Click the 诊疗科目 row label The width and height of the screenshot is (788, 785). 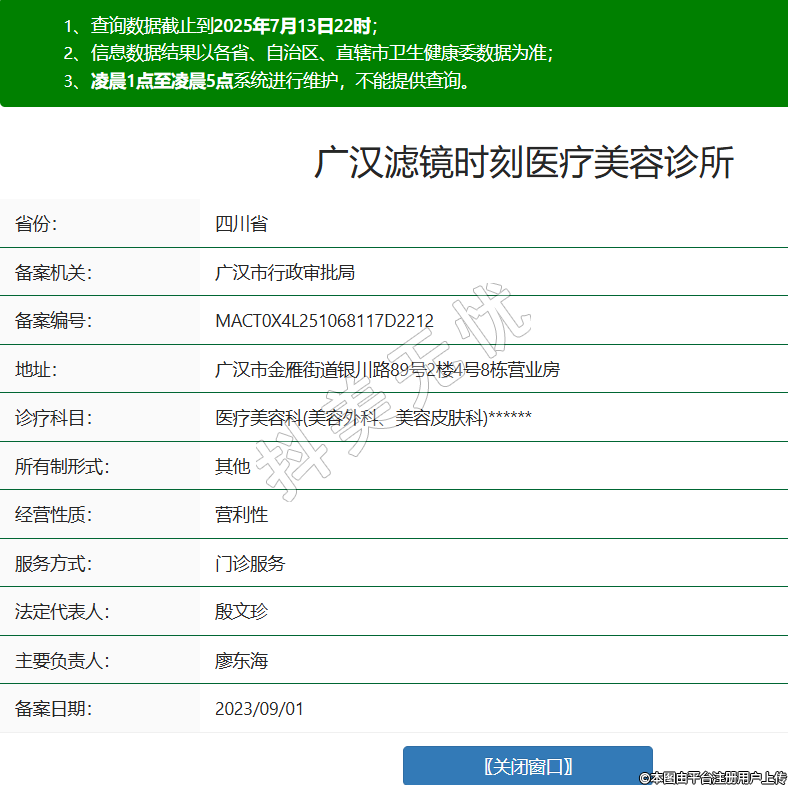(51, 418)
